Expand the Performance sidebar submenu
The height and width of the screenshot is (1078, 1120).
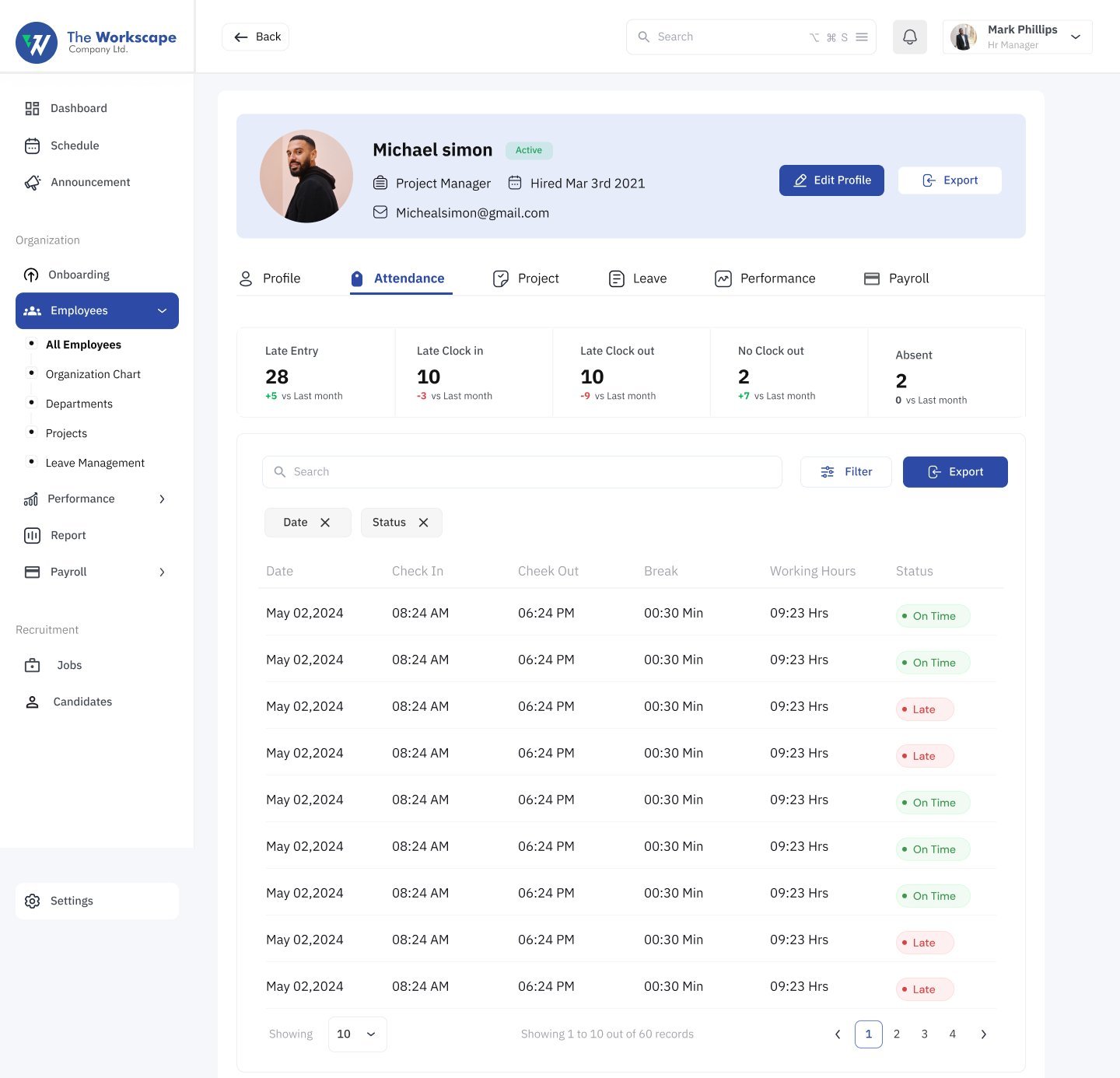coord(162,499)
